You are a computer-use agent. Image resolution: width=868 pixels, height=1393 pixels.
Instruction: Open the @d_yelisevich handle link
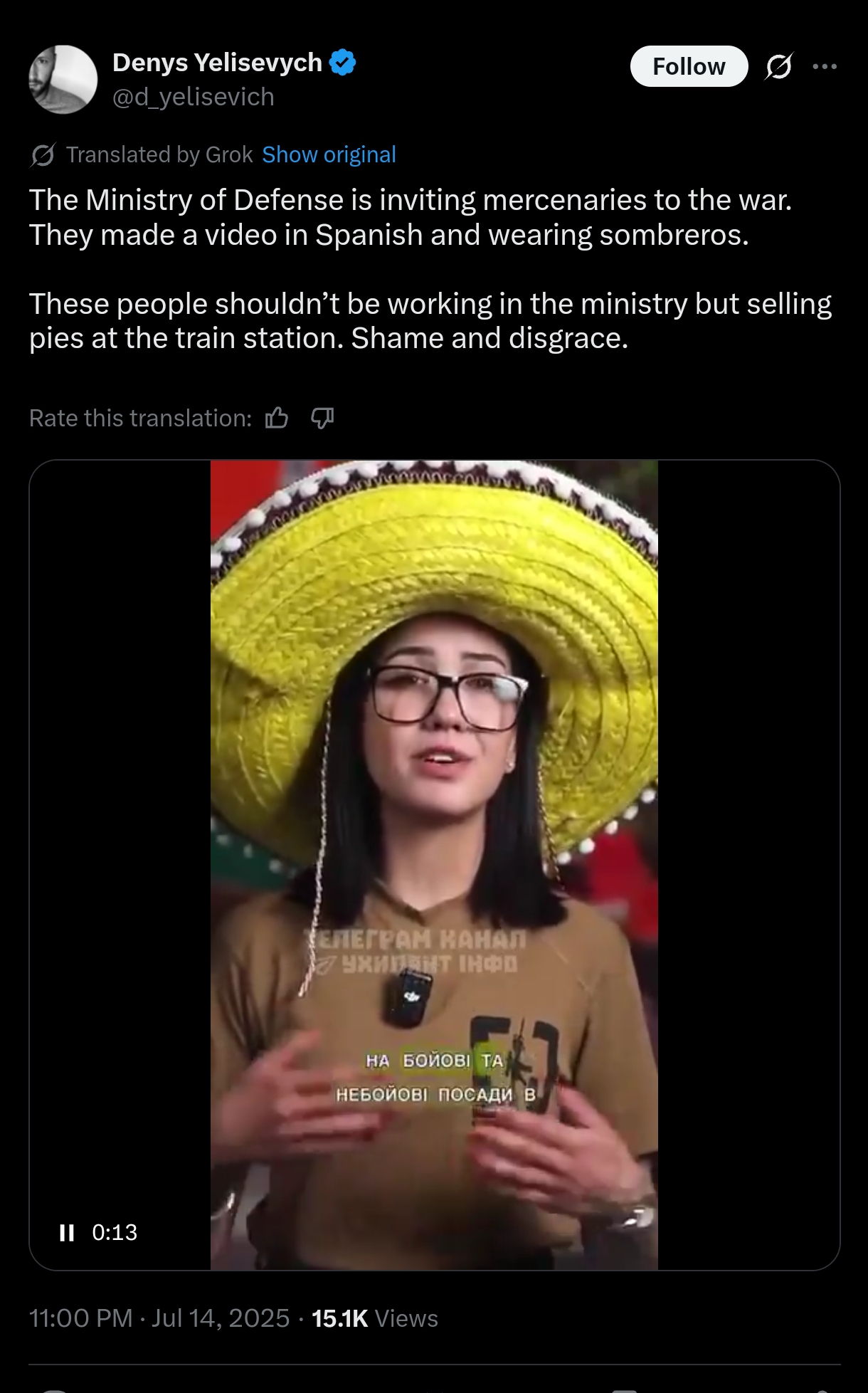pyautogui.click(x=194, y=97)
